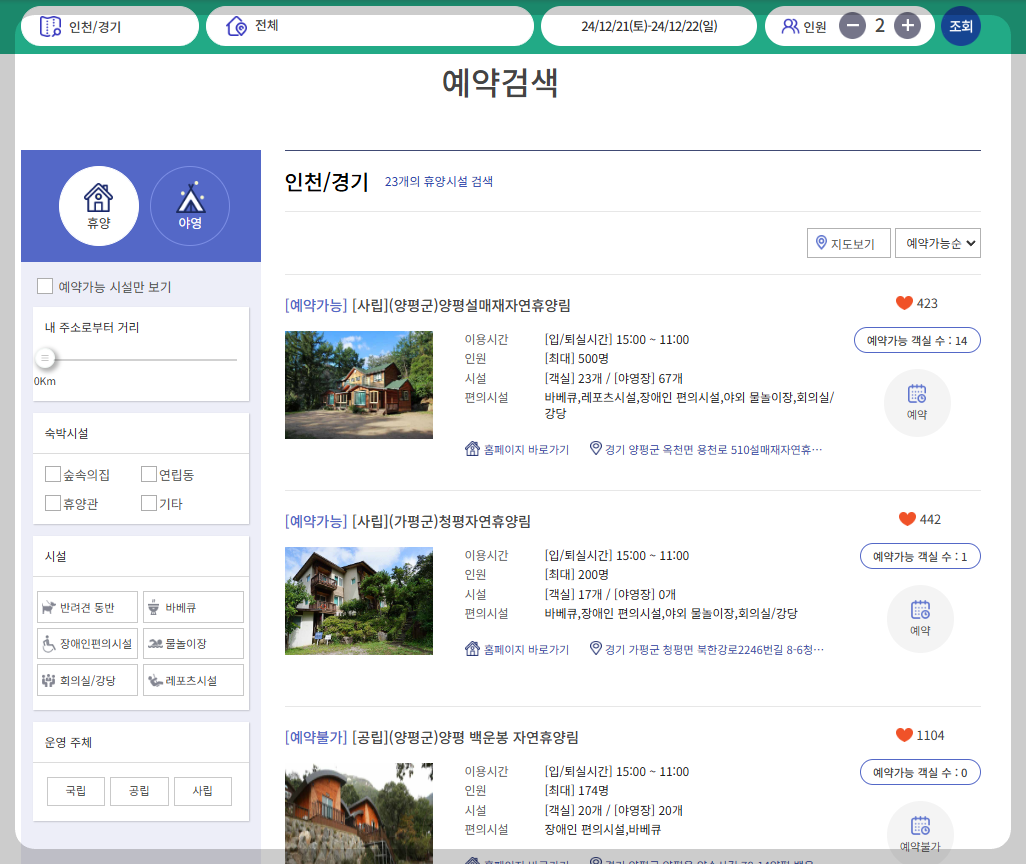Check the 기타 lodging option
The image size is (1026, 864).
(149, 503)
